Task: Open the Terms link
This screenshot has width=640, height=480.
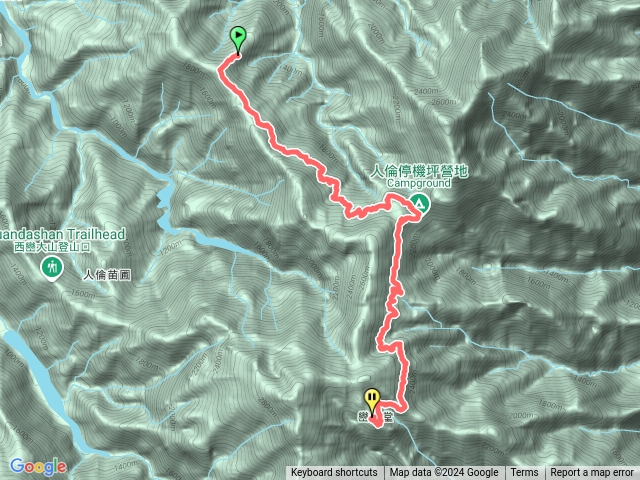Action: [524, 473]
